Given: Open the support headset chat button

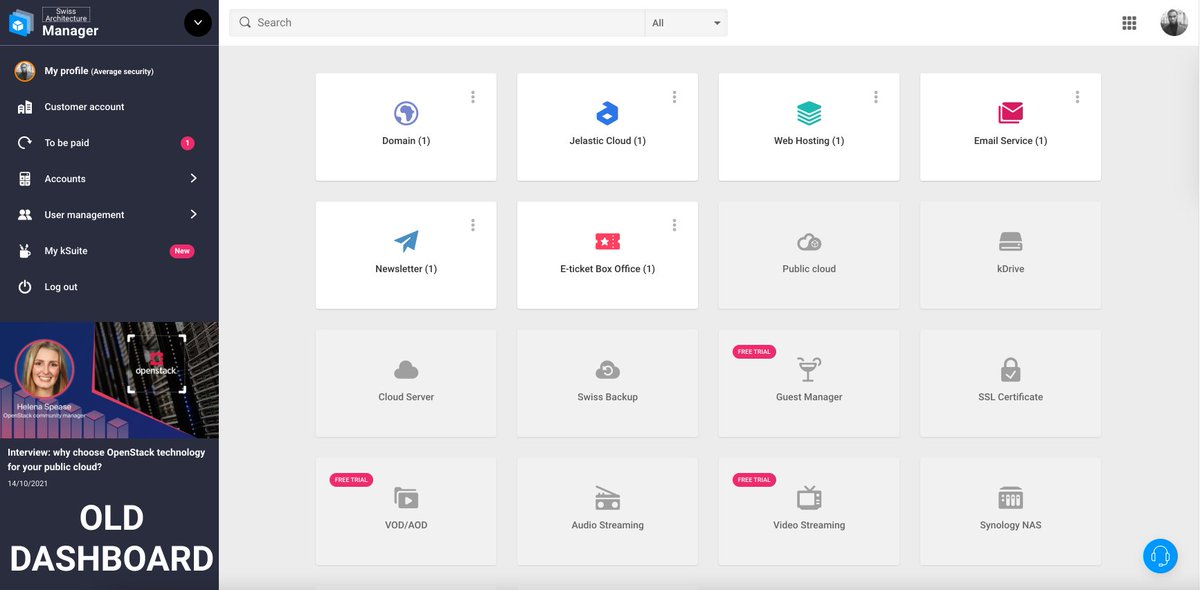Looking at the screenshot, I should pos(1160,556).
